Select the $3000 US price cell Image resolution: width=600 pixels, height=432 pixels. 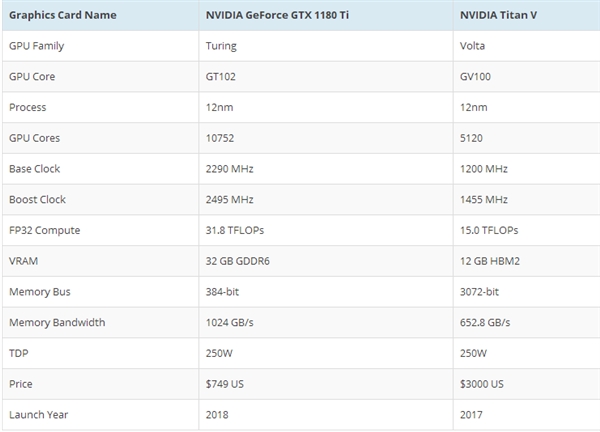(x=481, y=383)
